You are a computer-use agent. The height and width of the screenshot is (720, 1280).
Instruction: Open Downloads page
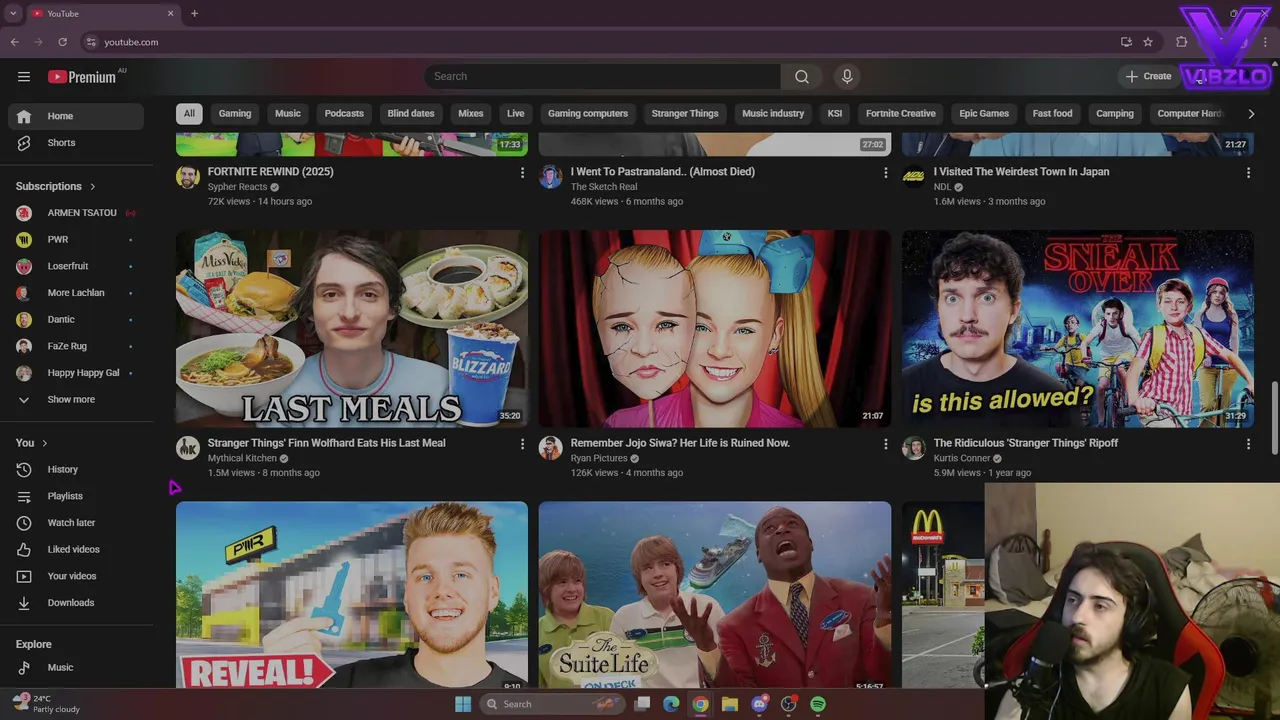tap(76, 603)
